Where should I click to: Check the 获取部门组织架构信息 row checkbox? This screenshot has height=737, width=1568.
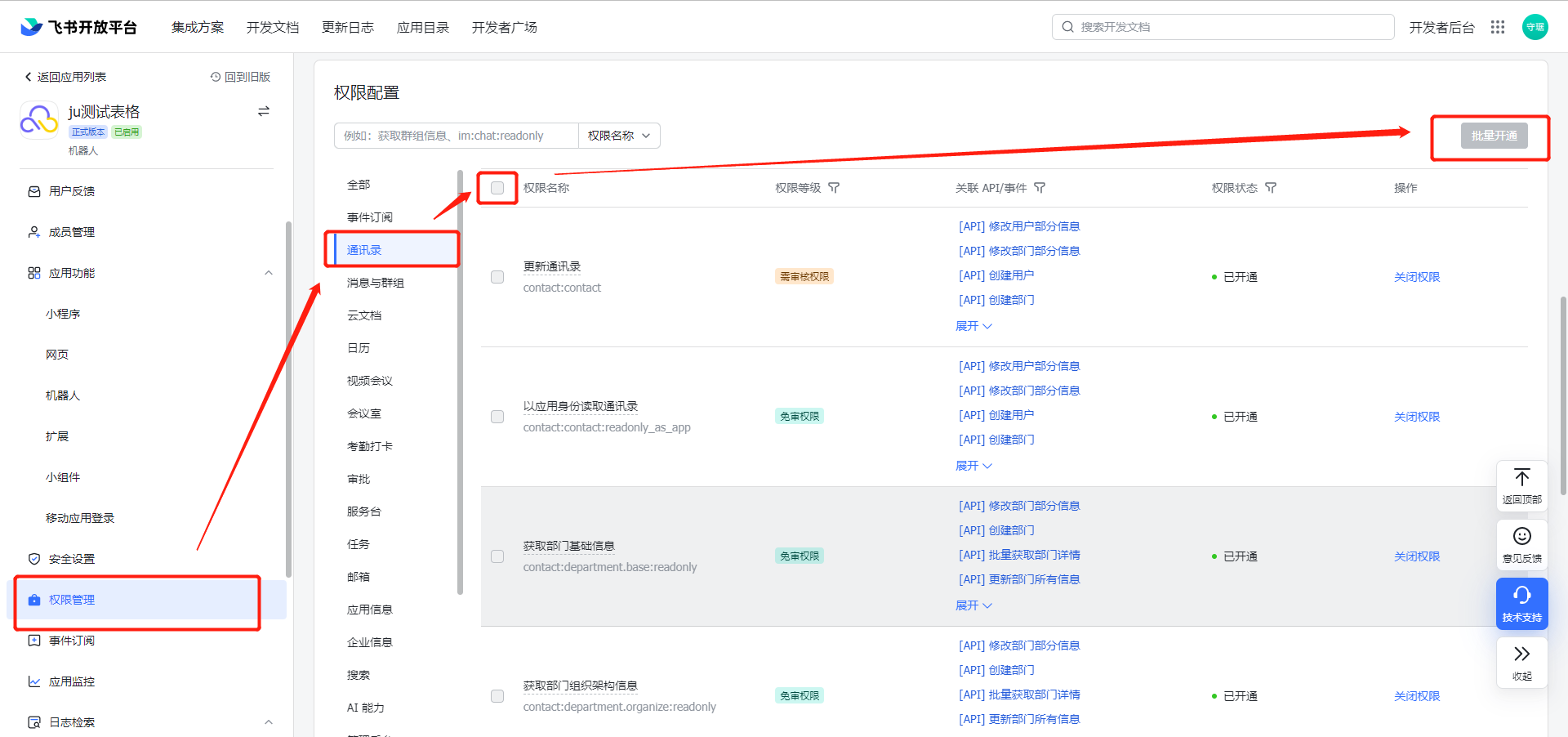(497, 696)
